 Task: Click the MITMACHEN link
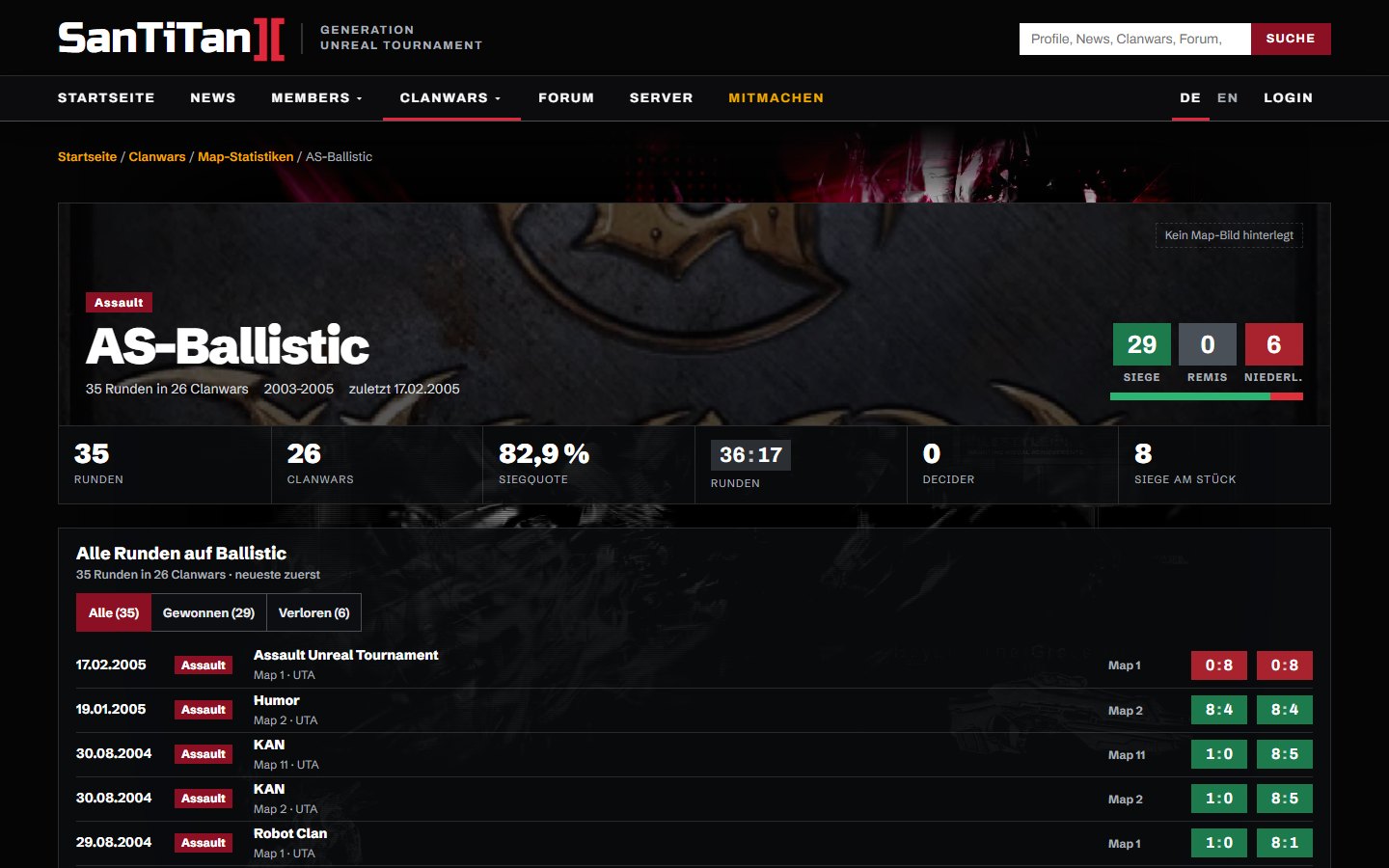point(776,97)
